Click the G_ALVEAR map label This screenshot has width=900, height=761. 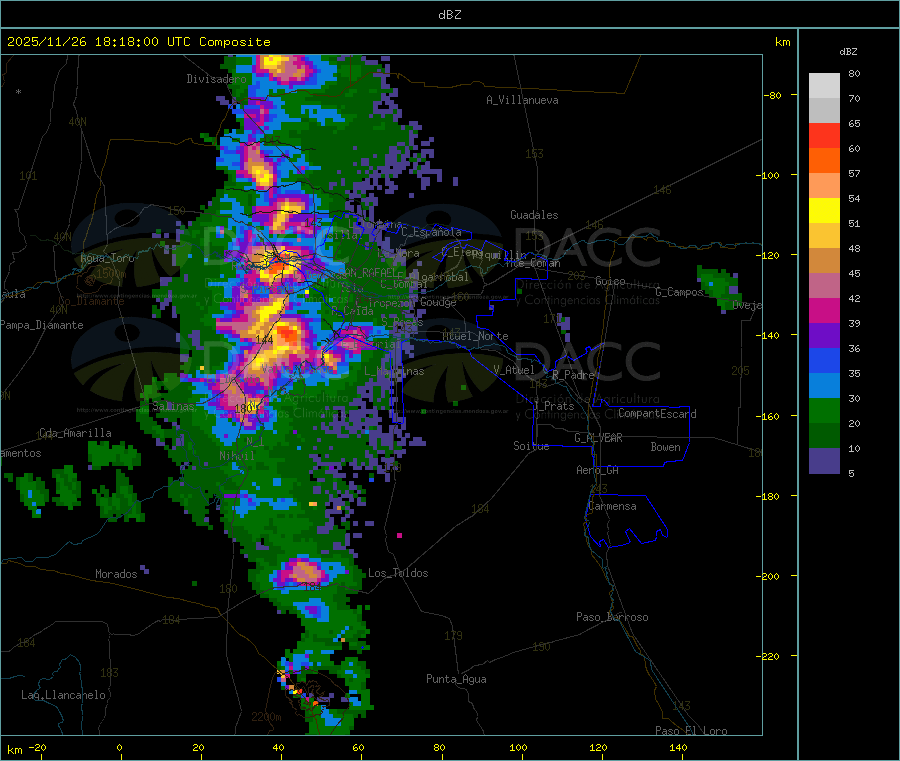pyautogui.click(x=598, y=438)
